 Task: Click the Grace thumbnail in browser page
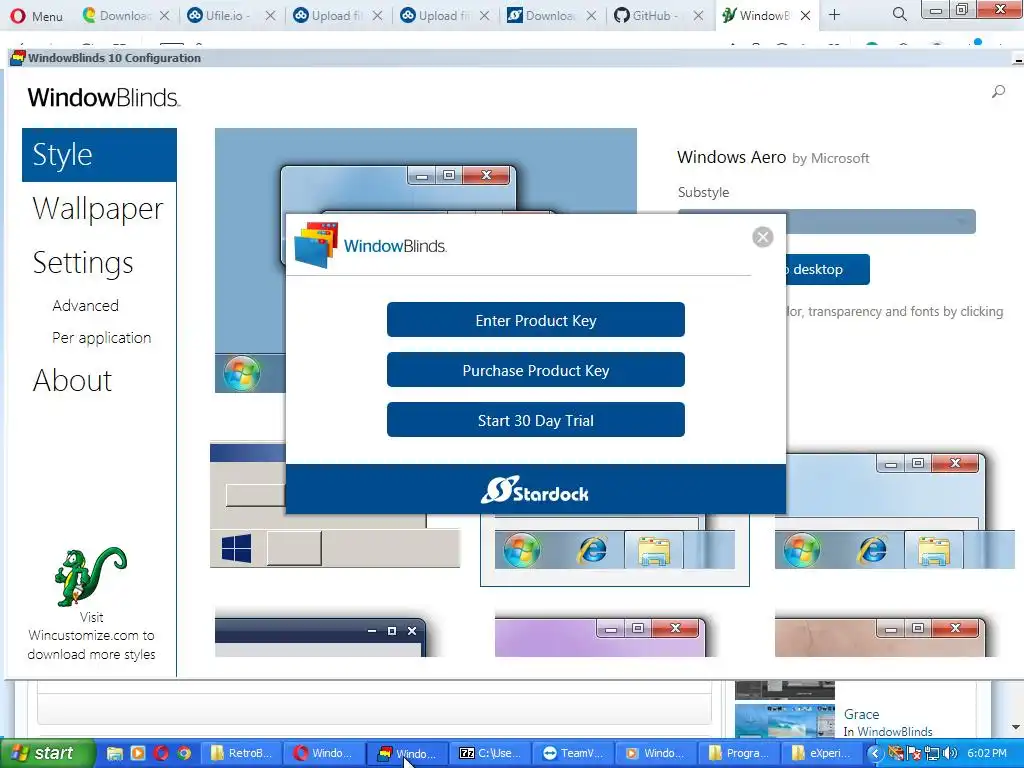[784, 720]
